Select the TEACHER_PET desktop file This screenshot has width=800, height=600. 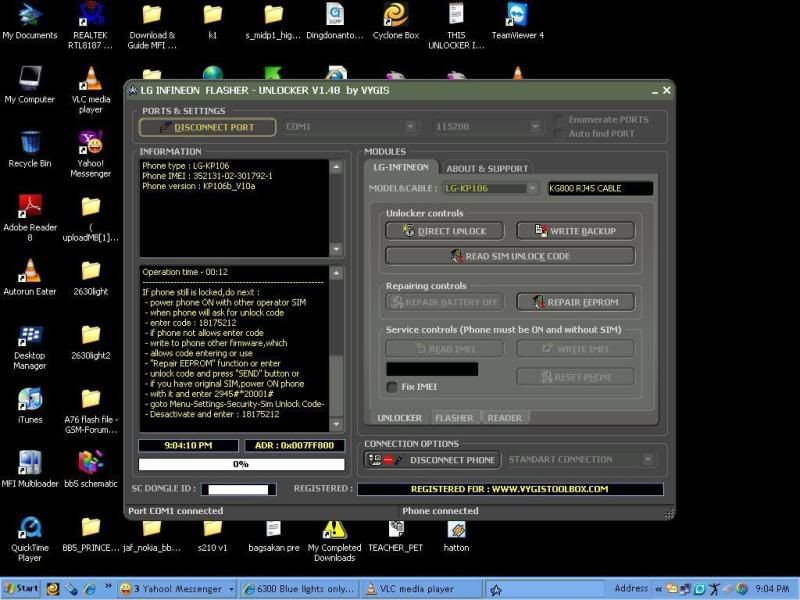point(395,536)
